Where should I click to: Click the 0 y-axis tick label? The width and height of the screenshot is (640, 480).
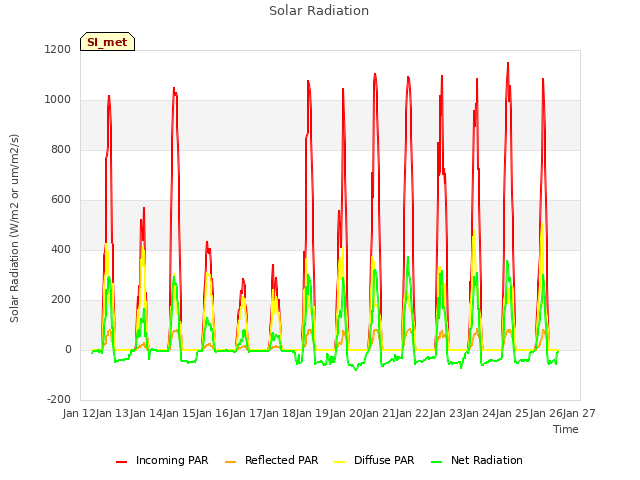(x=68, y=349)
